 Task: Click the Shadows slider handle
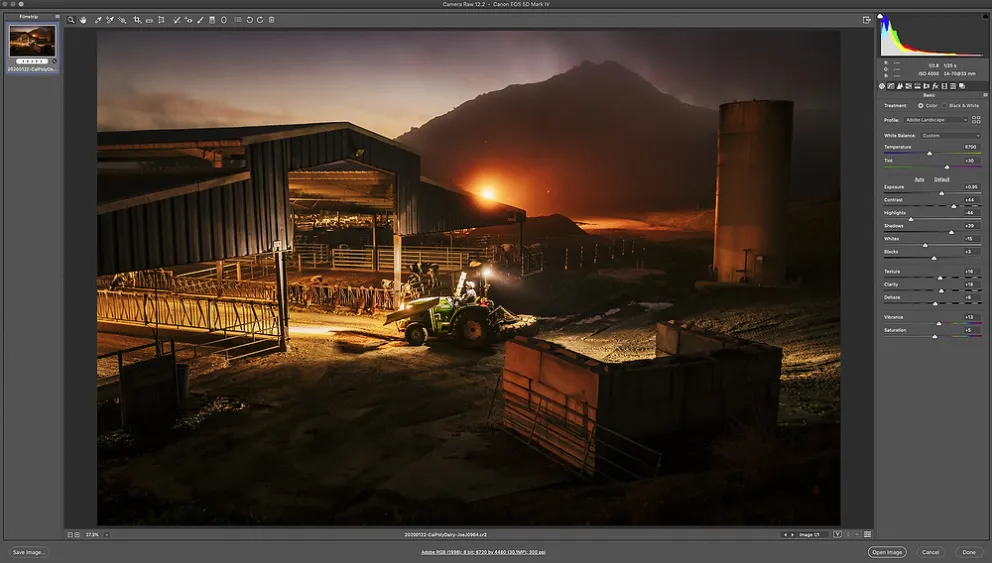coord(951,232)
